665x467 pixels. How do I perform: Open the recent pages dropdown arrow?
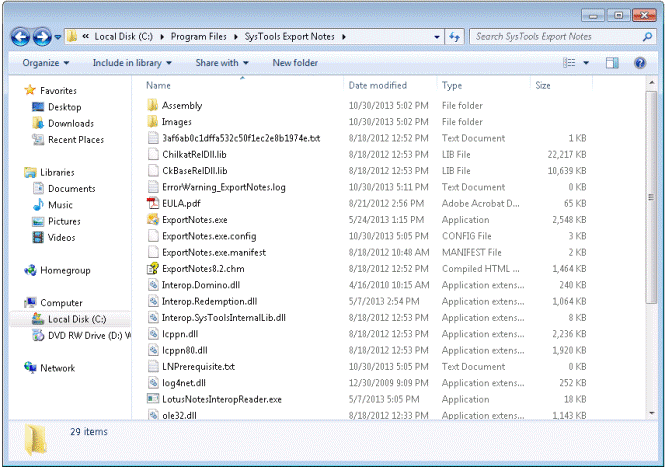58,37
